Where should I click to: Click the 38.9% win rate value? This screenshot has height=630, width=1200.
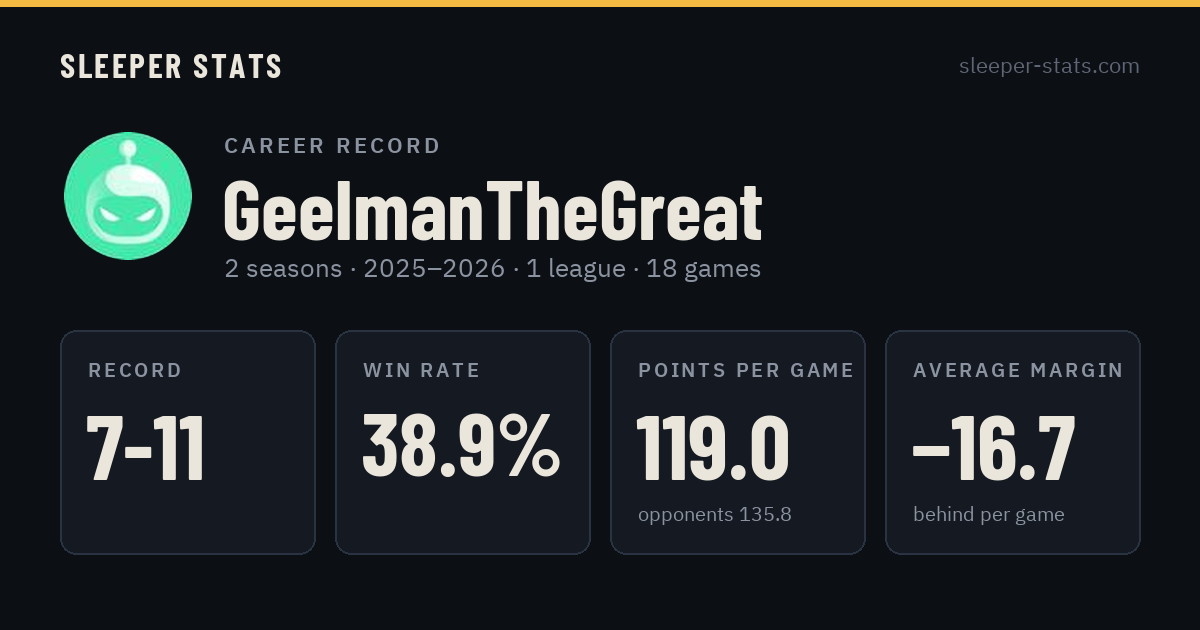[x=461, y=447]
